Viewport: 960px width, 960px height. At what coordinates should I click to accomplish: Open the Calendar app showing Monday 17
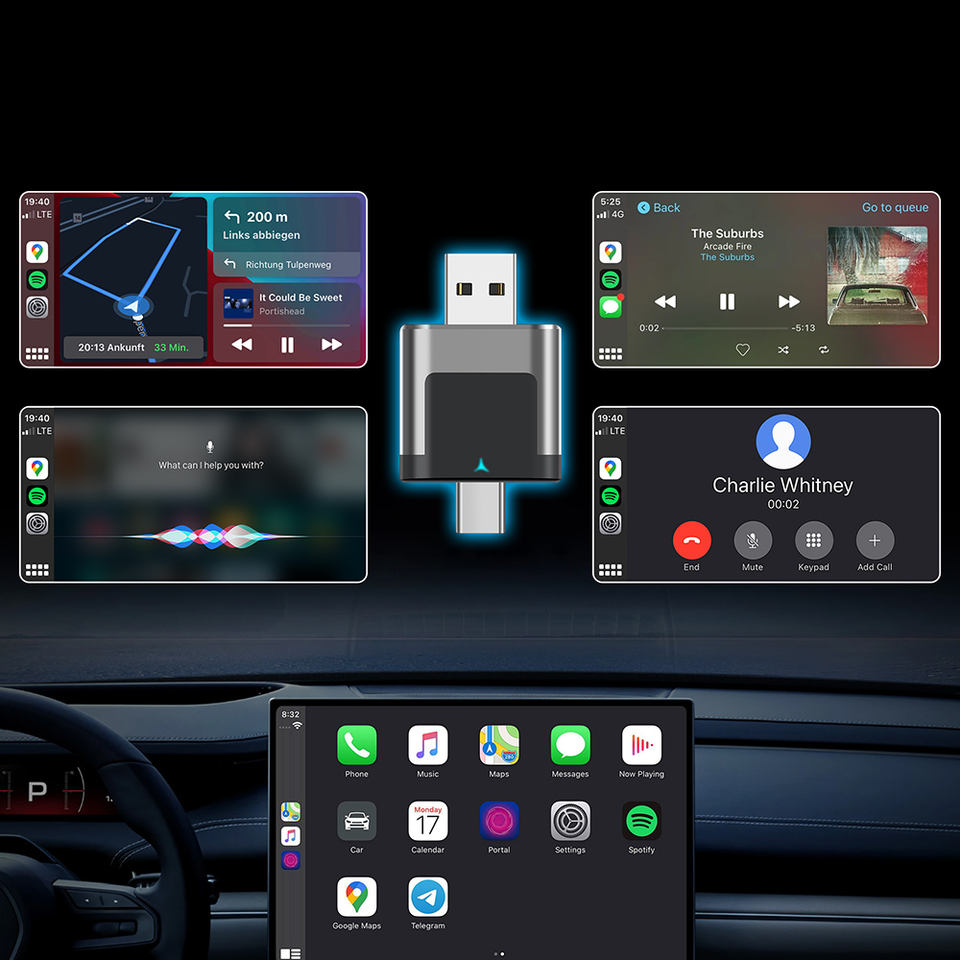[427, 820]
